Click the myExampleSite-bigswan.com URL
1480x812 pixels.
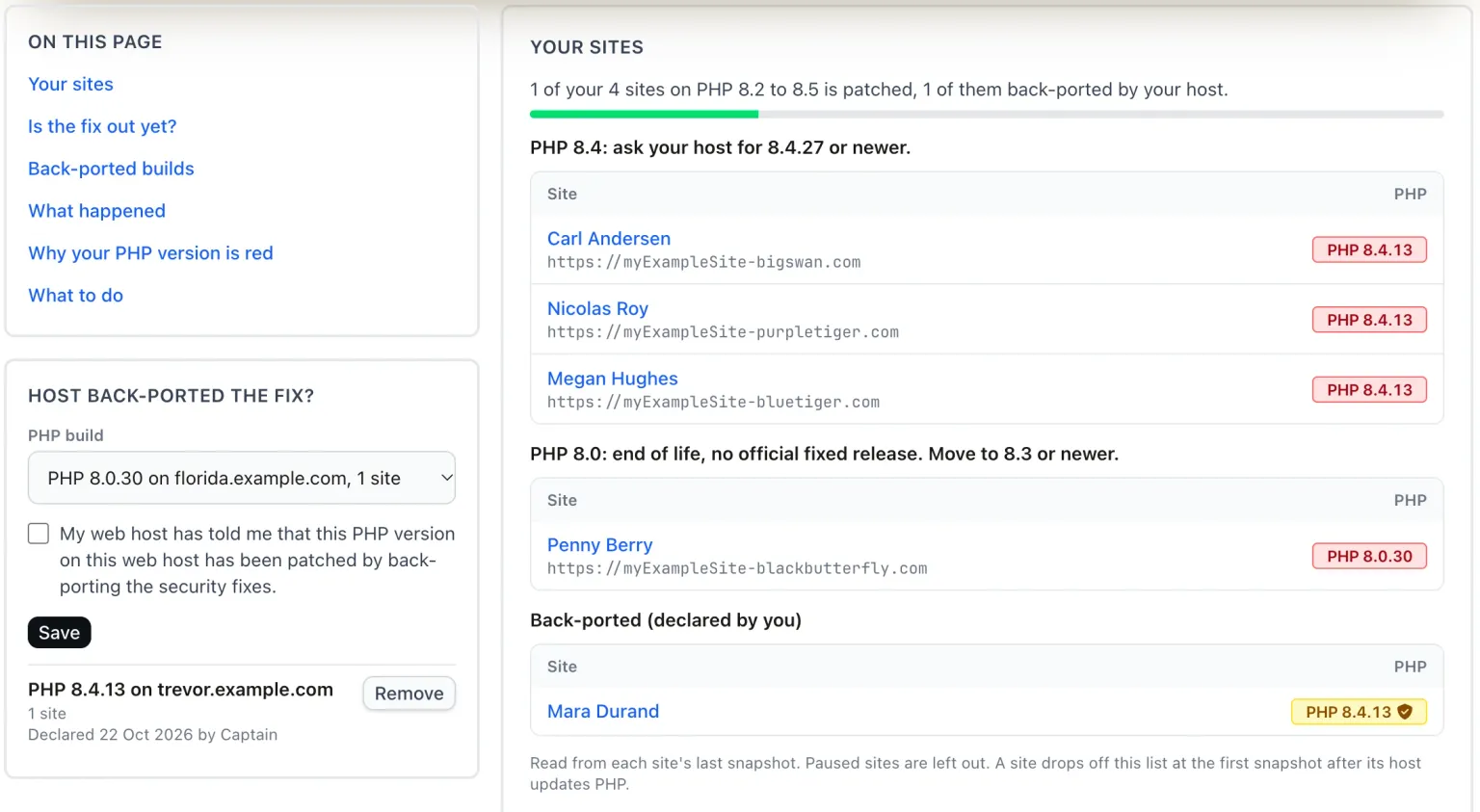tap(704, 262)
